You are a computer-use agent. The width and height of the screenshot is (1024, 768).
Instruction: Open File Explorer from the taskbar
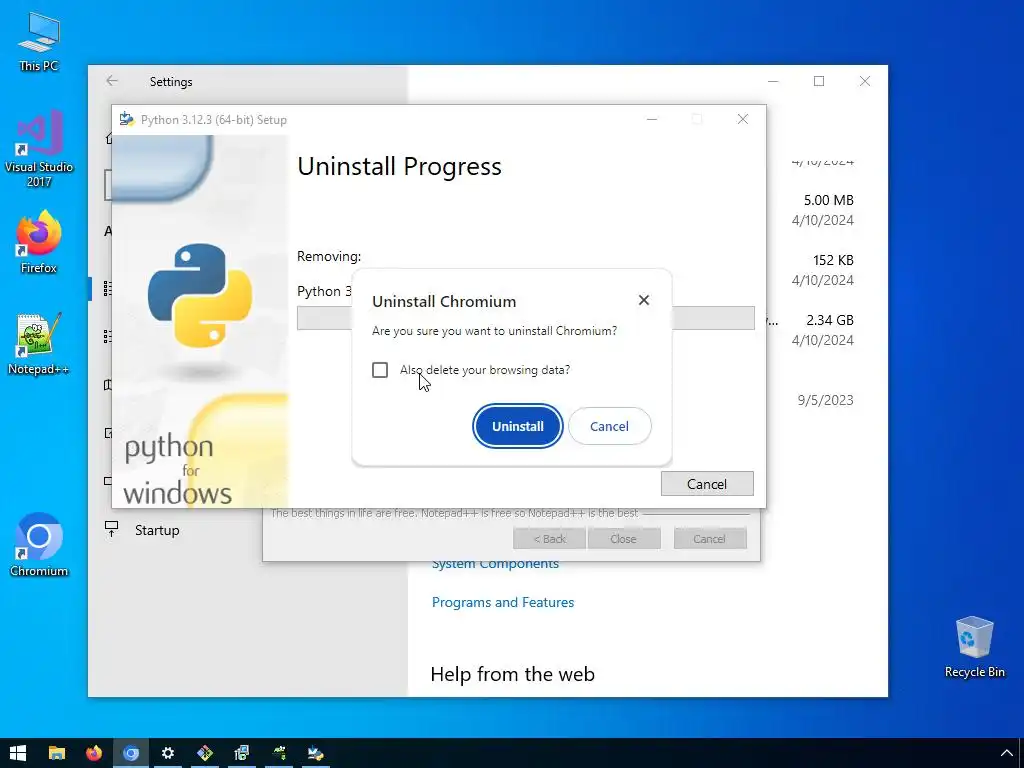[x=57, y=753]
